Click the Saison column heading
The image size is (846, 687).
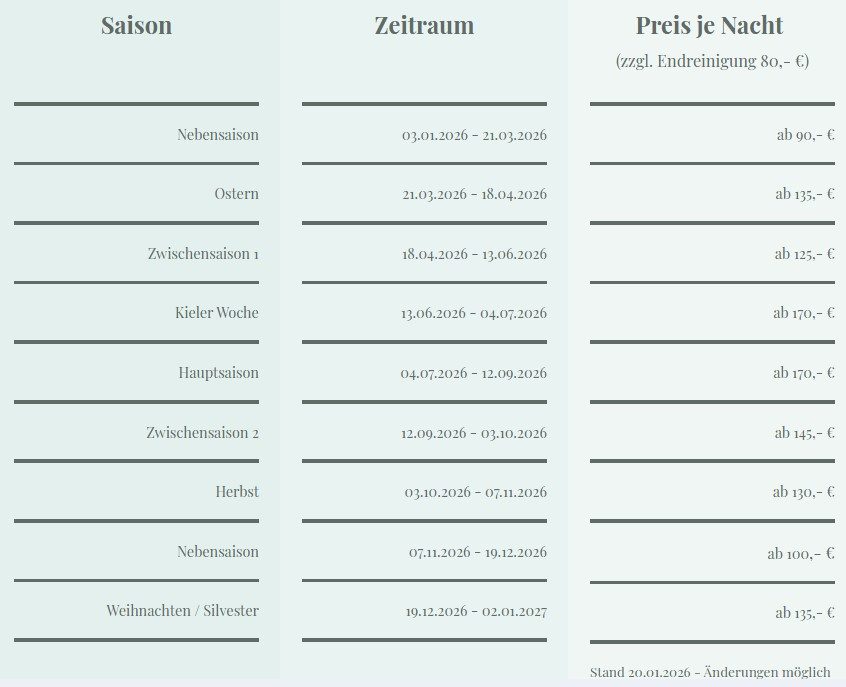click(136, 26)
